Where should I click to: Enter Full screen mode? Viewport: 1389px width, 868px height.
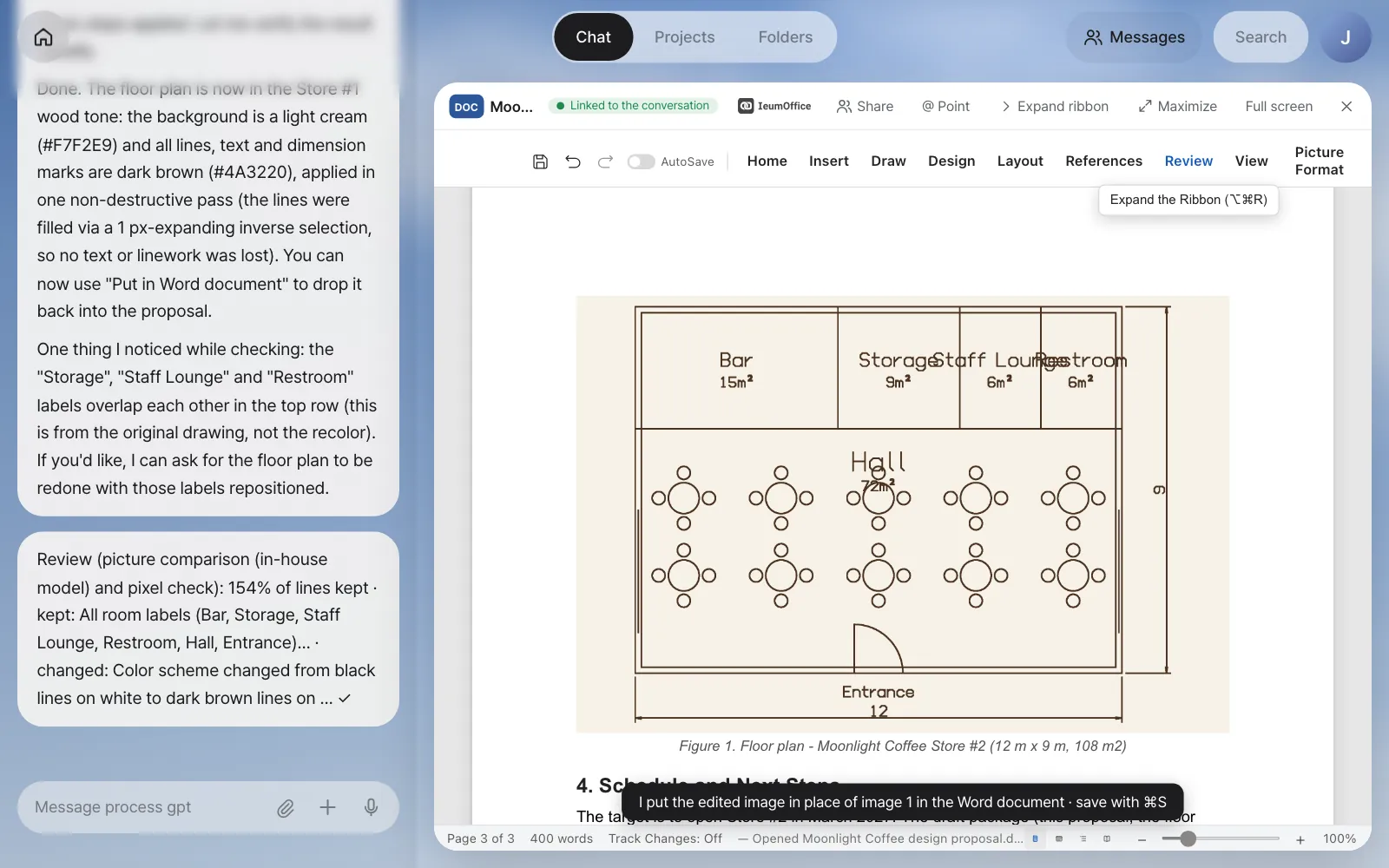click(1279, 106)
